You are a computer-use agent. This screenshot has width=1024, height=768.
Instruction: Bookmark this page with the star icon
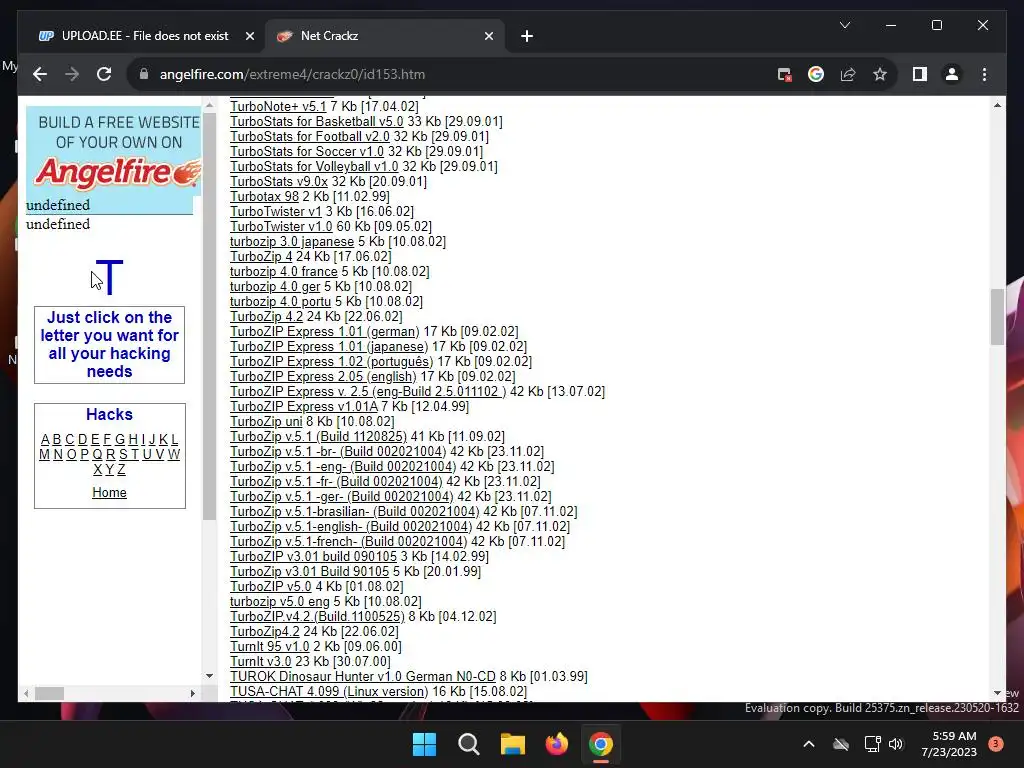point(880,74)
